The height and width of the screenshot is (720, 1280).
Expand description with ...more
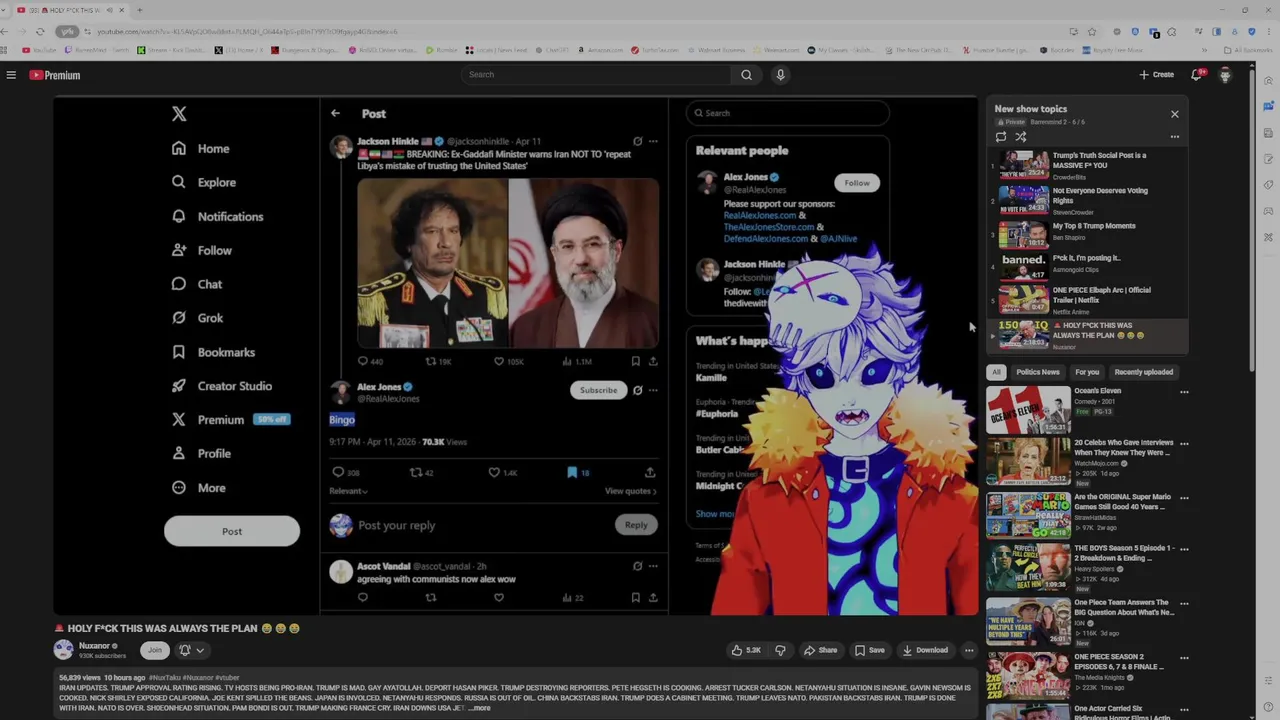tap(479, 708)
